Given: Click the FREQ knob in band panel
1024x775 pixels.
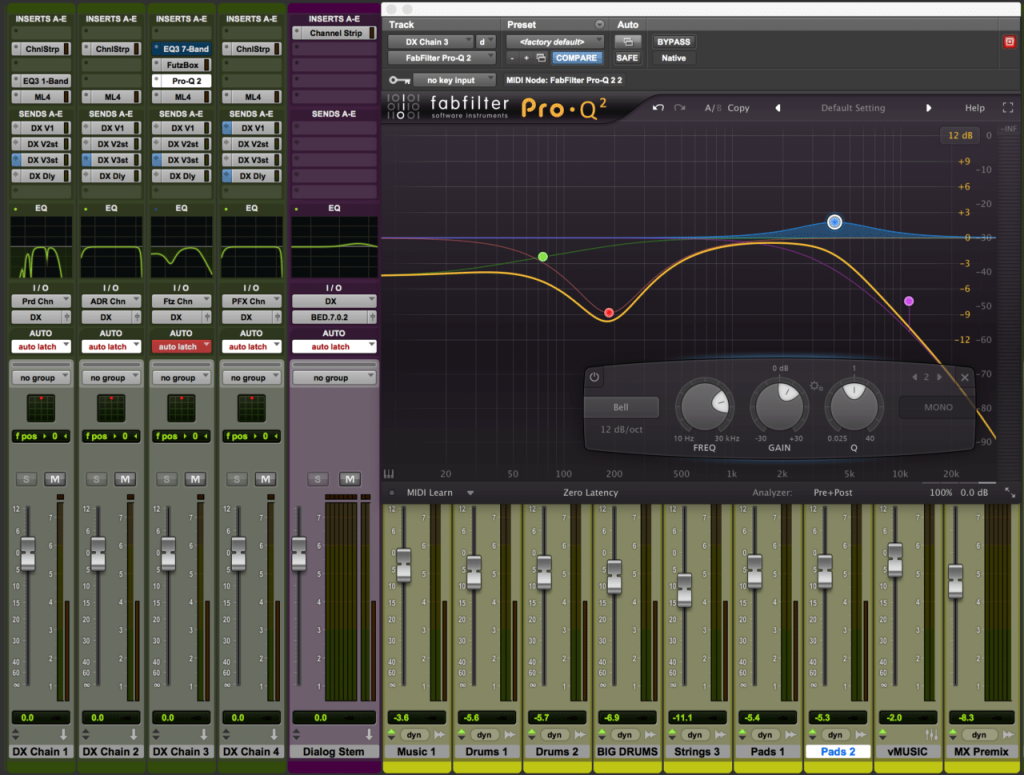Looking at the screenshot, I should tap(705, 405).
